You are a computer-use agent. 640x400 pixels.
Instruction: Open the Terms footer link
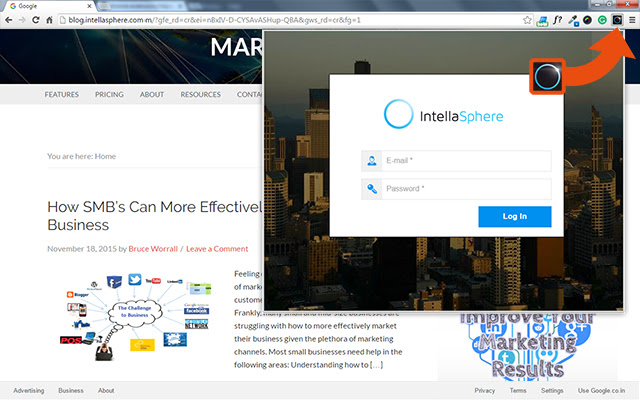click(518, 391)
